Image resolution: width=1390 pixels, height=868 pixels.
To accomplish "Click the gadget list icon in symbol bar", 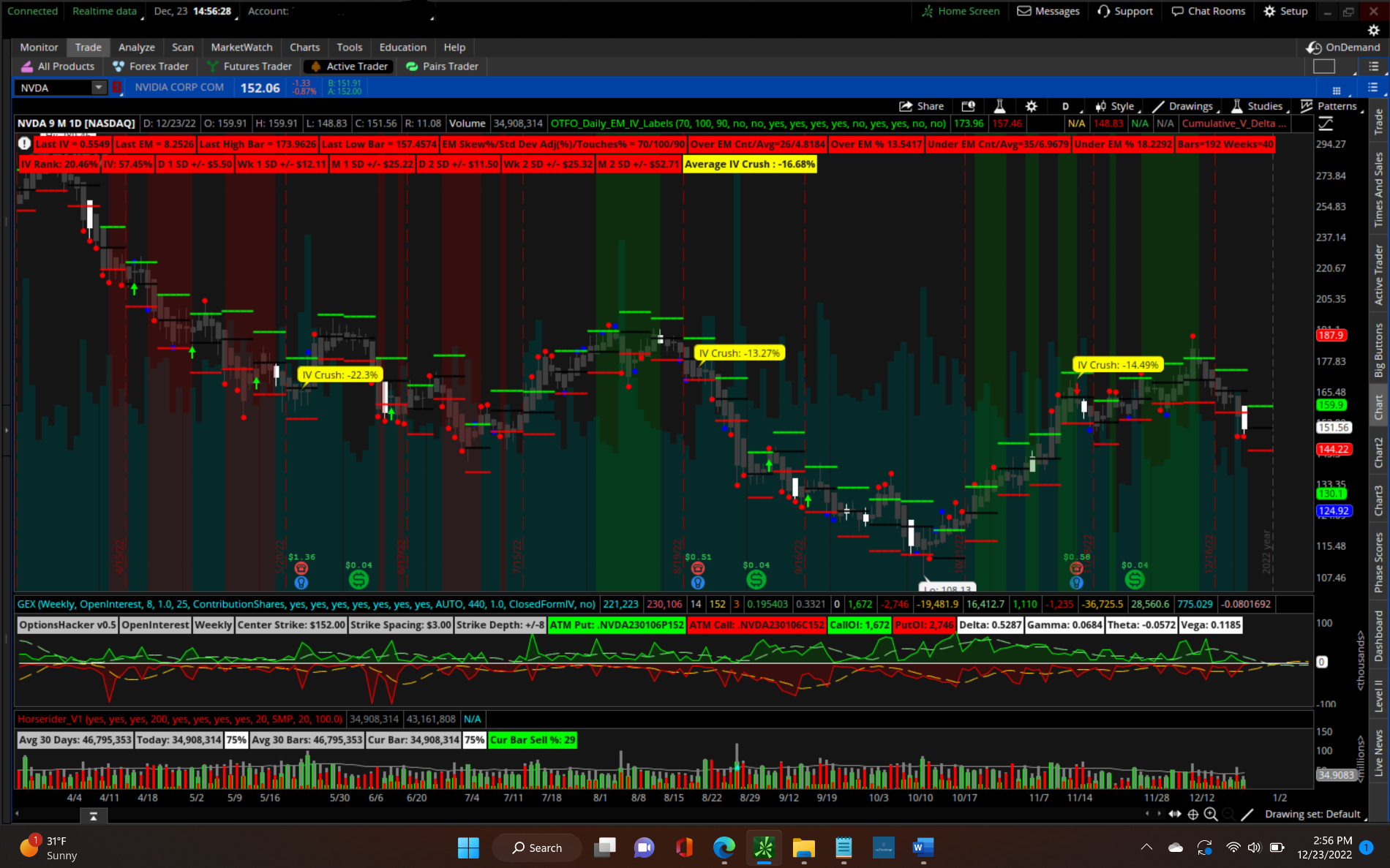I will 1373,88.
